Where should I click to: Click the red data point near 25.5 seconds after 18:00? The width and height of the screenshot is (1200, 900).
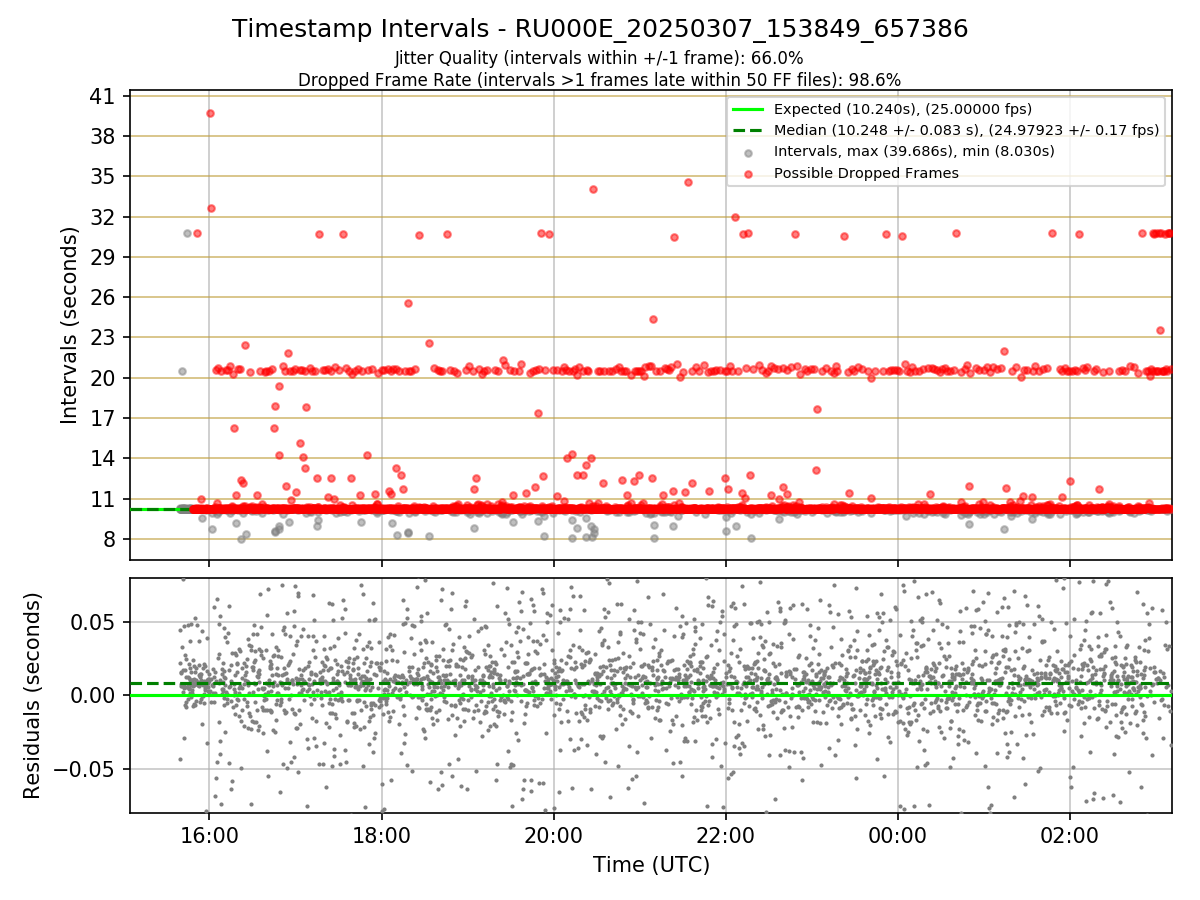408,303
